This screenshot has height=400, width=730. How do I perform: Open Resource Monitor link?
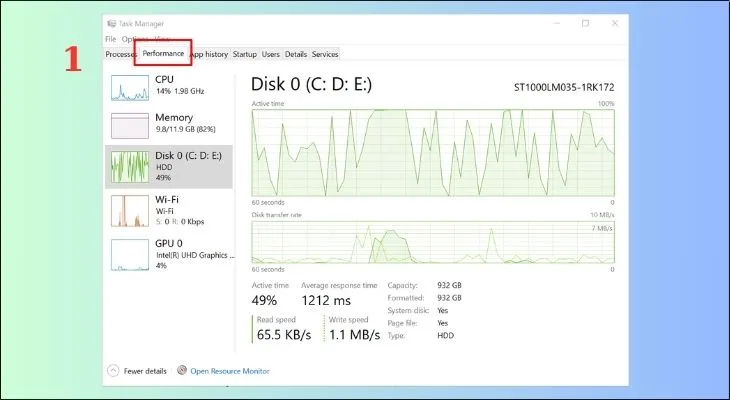[230, 371]
